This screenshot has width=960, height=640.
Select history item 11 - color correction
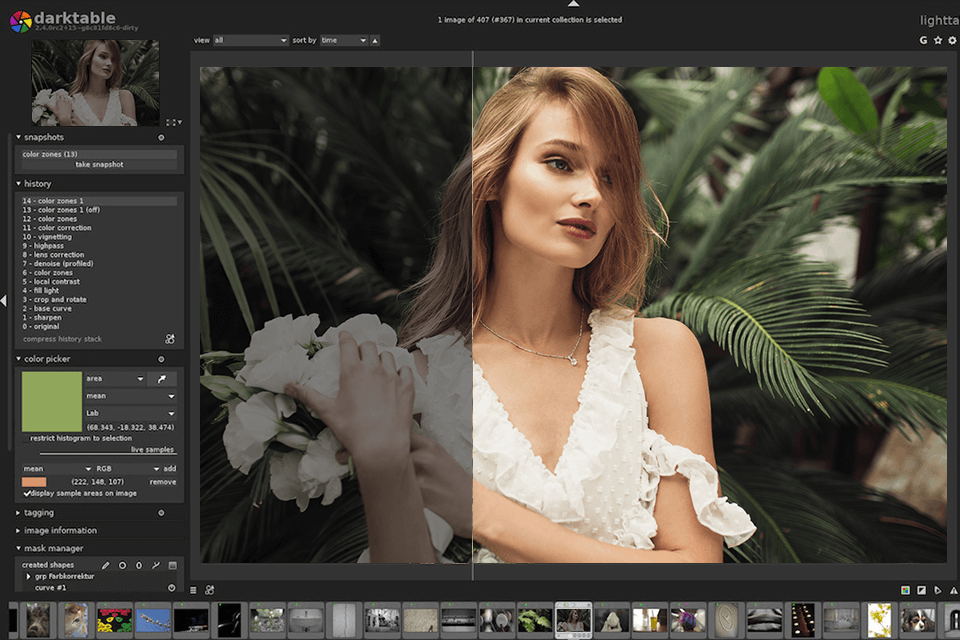(99, 228)
